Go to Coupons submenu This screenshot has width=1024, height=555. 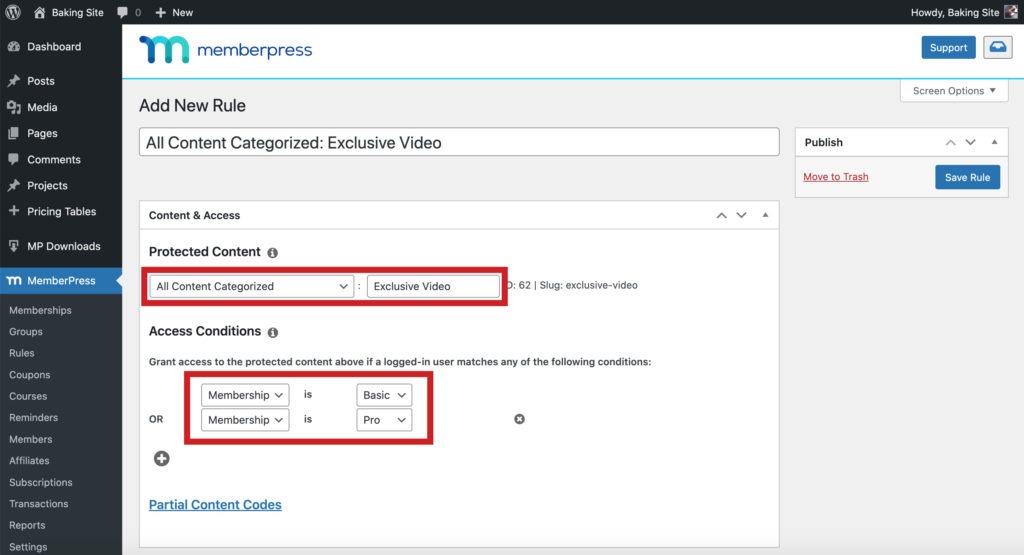(29, 375)
